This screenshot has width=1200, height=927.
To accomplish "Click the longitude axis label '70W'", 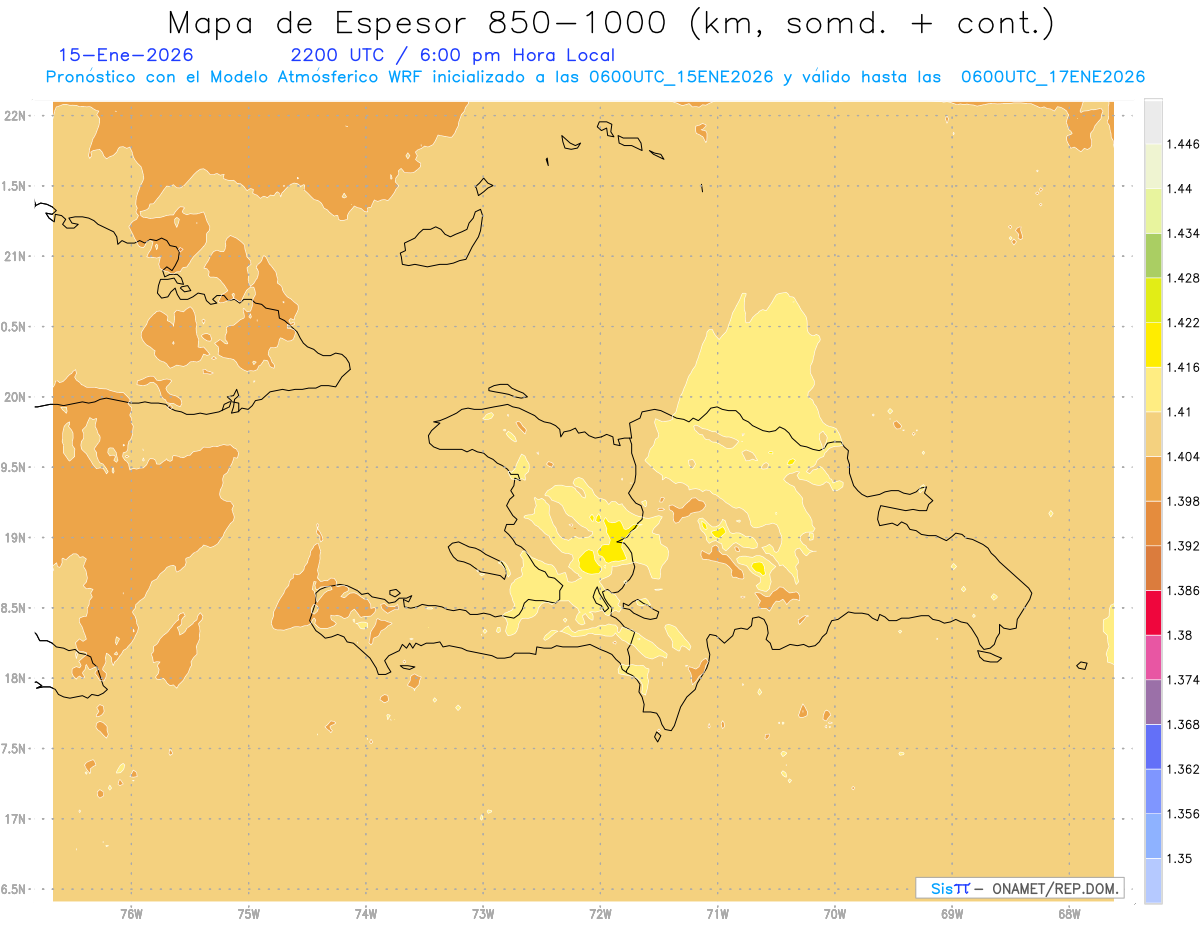I will [x=835, y=914].
